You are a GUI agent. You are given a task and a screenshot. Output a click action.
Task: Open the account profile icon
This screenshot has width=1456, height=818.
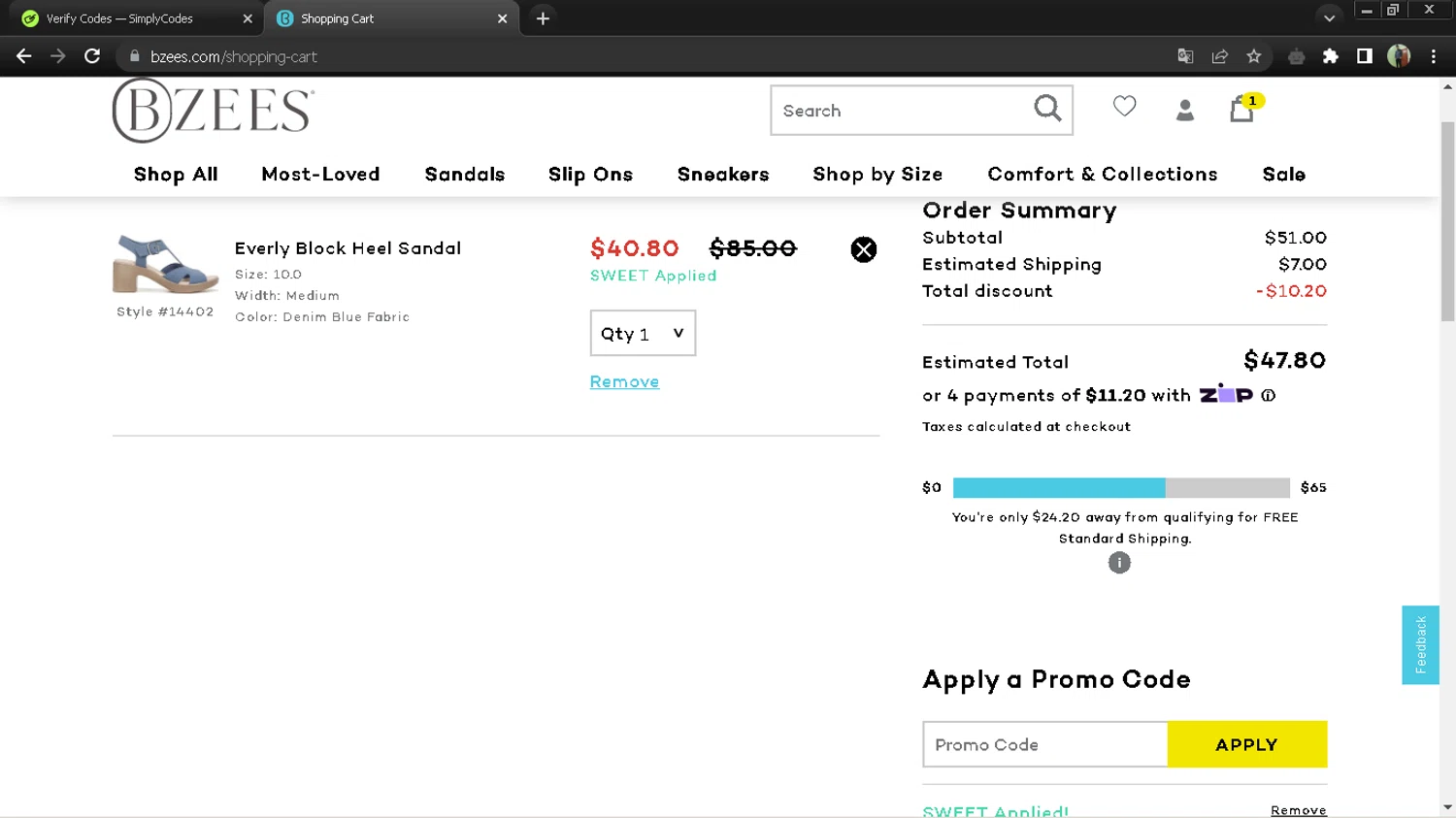tap(1184, 110)
